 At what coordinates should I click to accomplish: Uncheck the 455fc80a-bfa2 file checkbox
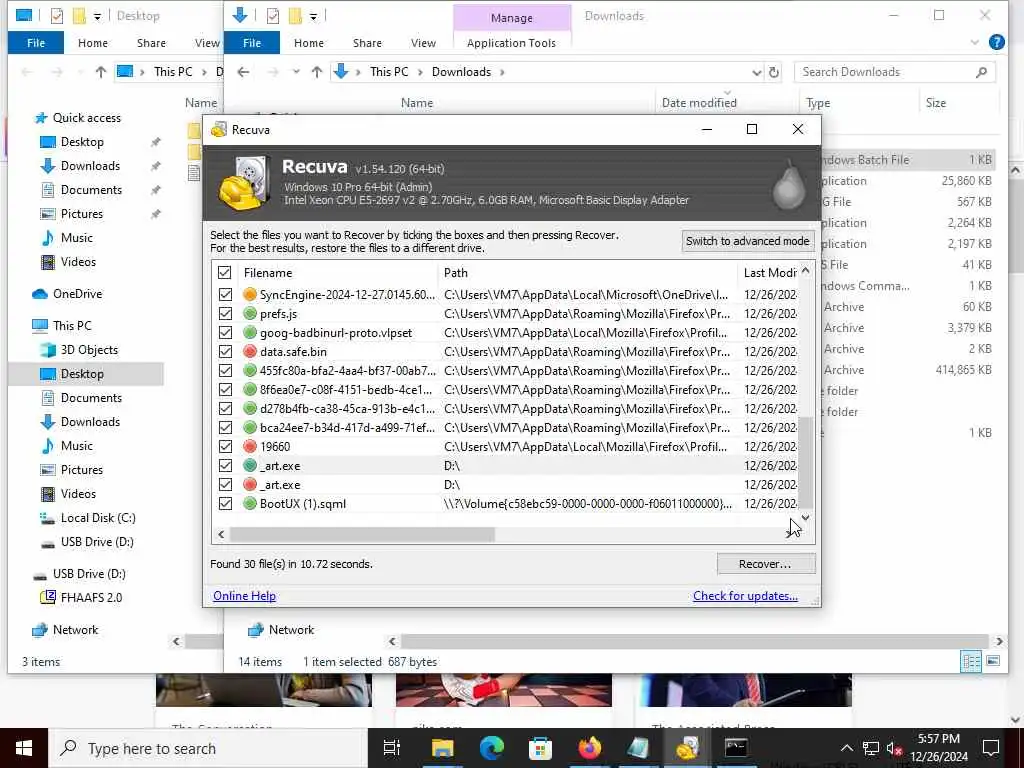click(225, 370)
